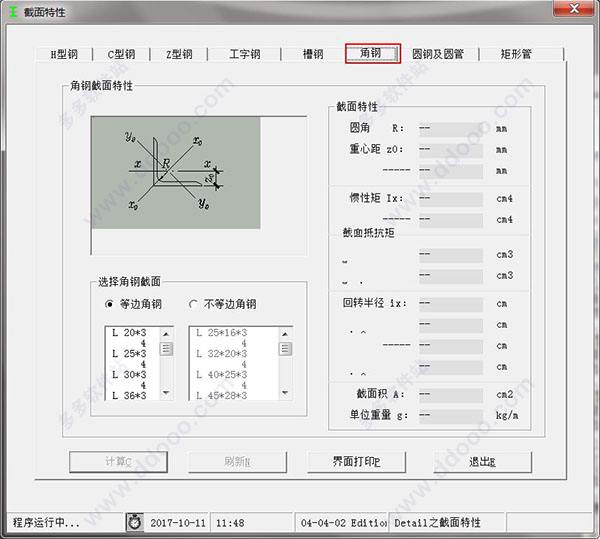Select L 36*3 in equal angle list
The image size is (600, 539).
[x=129, y=396]
